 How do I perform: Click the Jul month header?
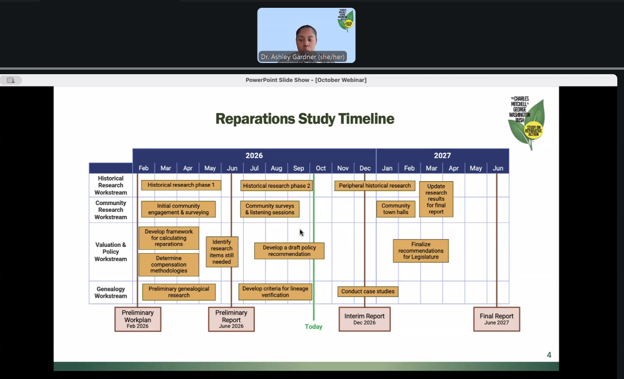(254, 168)
